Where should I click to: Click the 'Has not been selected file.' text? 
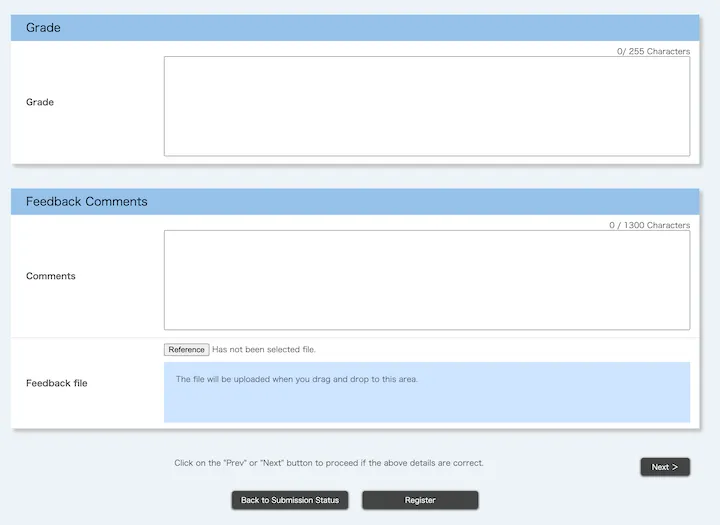pos(264,350)
